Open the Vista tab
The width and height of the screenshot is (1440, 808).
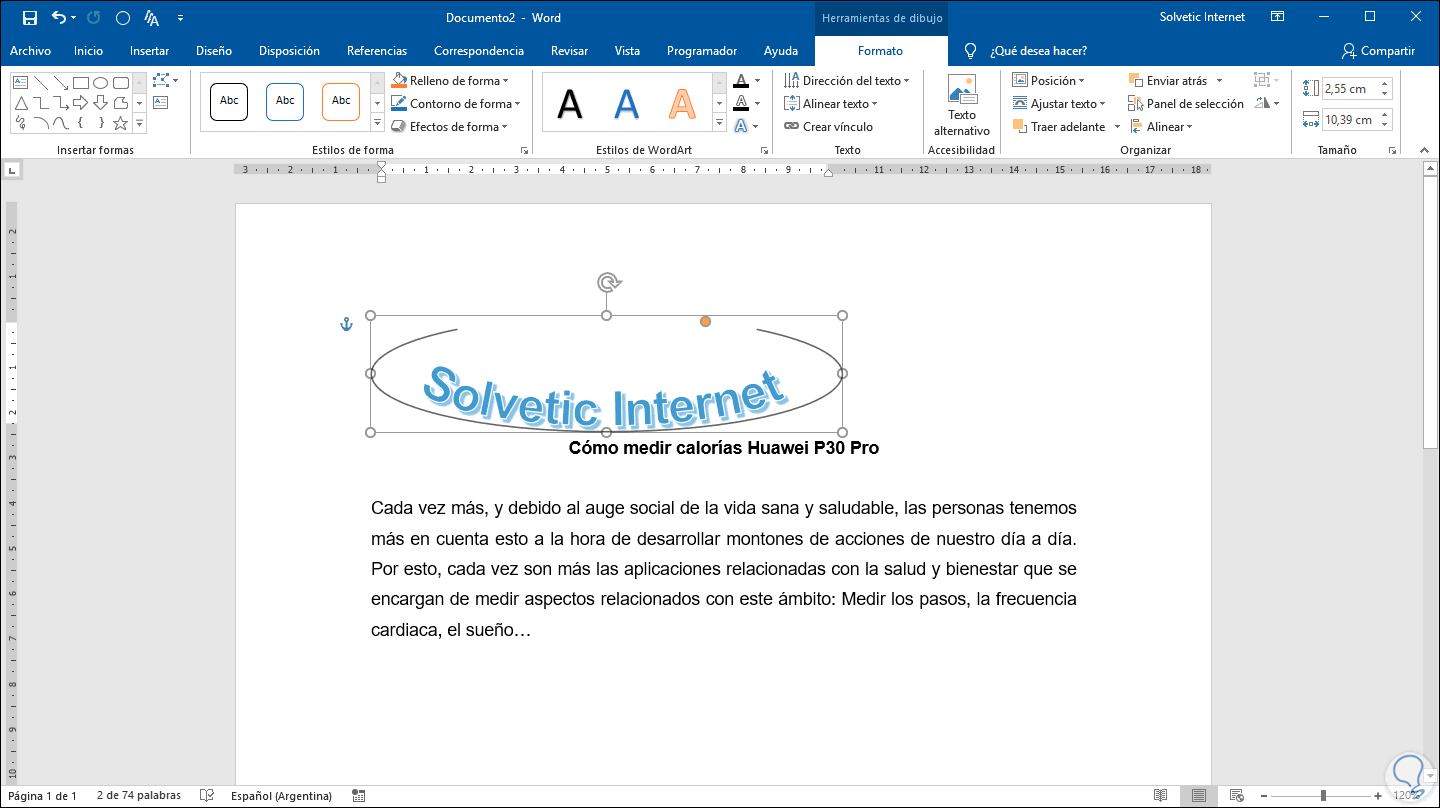[x=627, y=51]
